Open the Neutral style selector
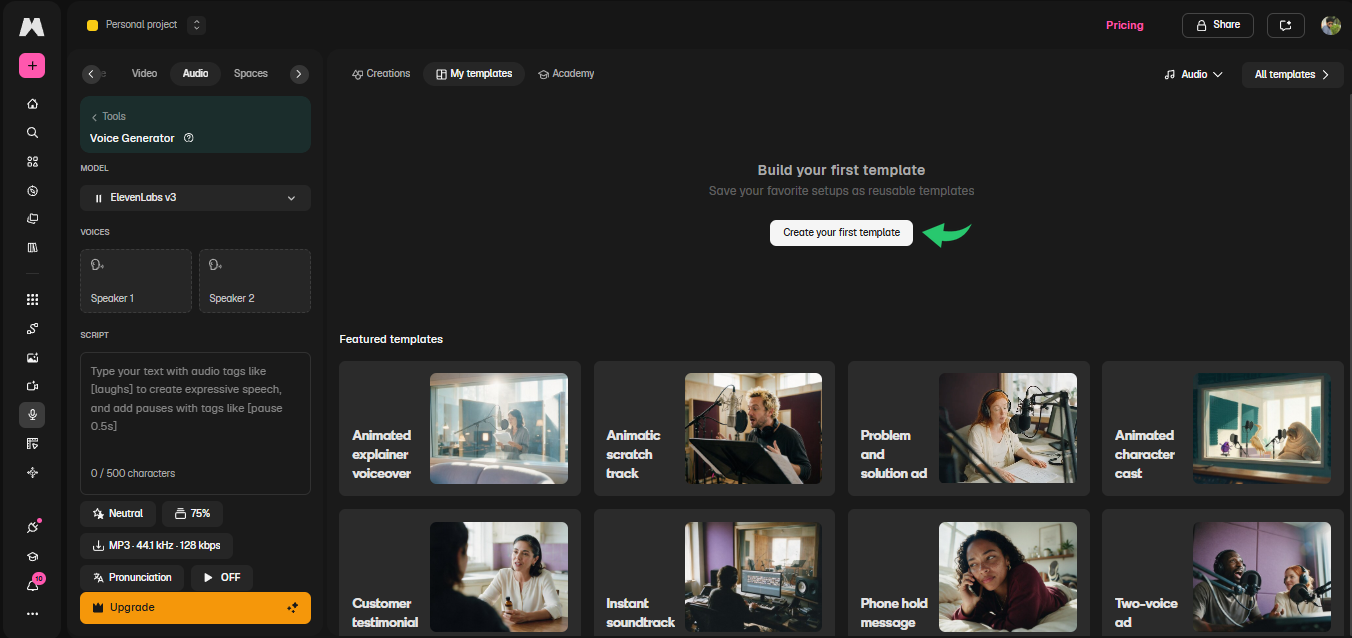The height and width of the screenshot is (638, 1352). click(x=118, y=513)
